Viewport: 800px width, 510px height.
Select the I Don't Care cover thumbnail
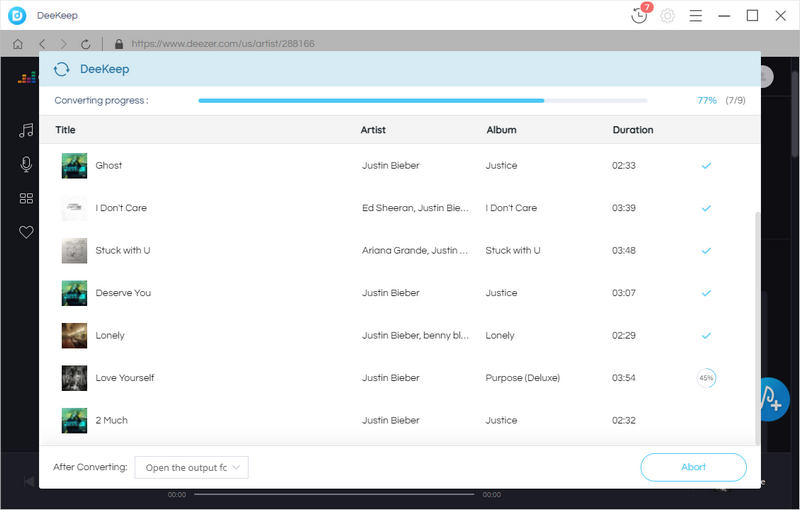74,208
